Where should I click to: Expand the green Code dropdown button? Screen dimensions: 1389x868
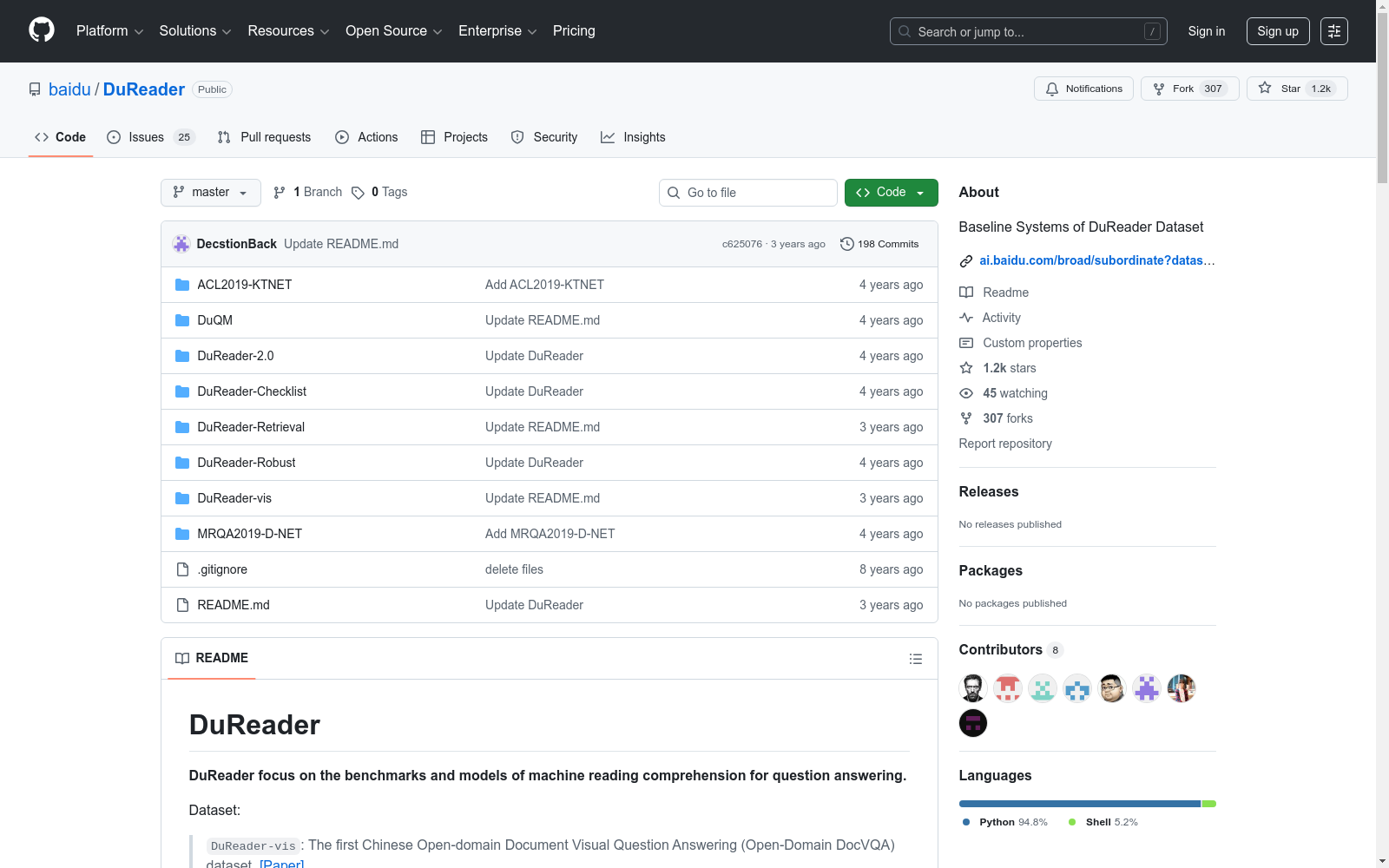tap(891, 193)
